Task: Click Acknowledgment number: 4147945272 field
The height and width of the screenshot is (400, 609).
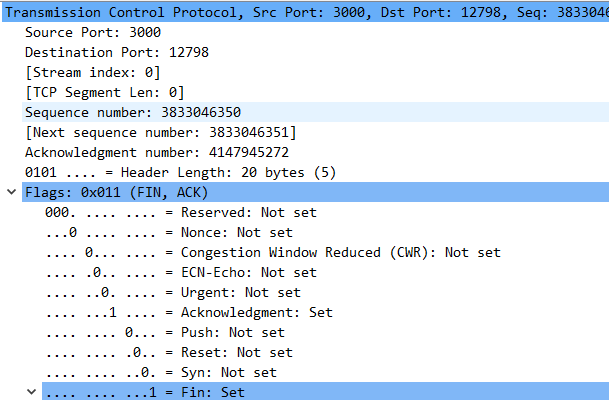Action: coord(156,151)
